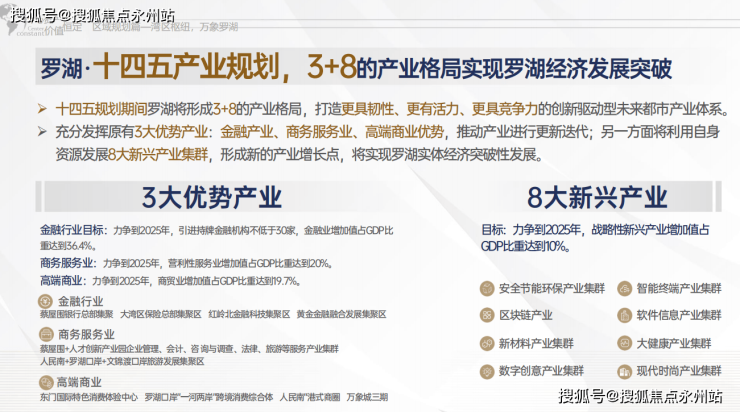The width and height of the screenshot is (740, 412).
Task: Click the 区块链产业 icon
Action: (x=487, y=315)
